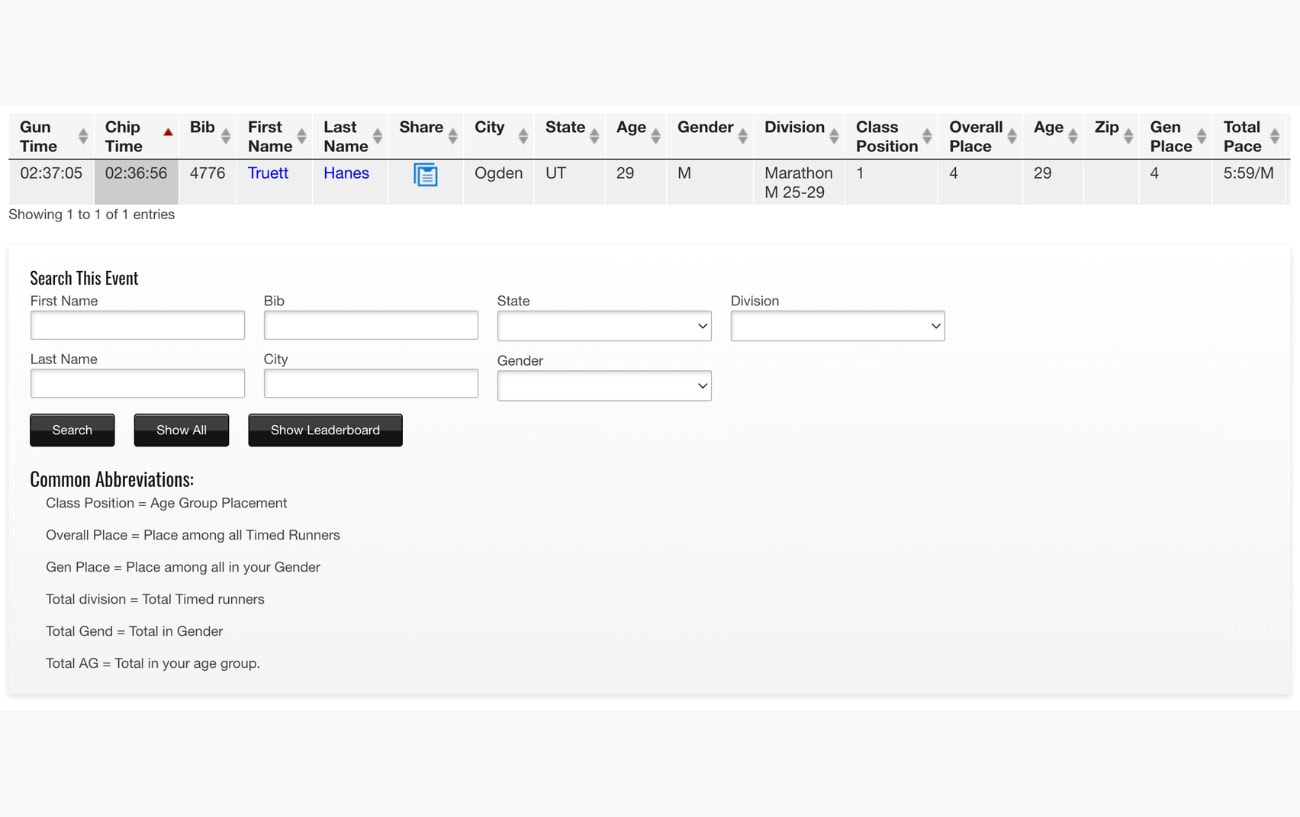Sort by Division column arrows
Viewport: 1300px width, 817px height.
tap(834, 137)
